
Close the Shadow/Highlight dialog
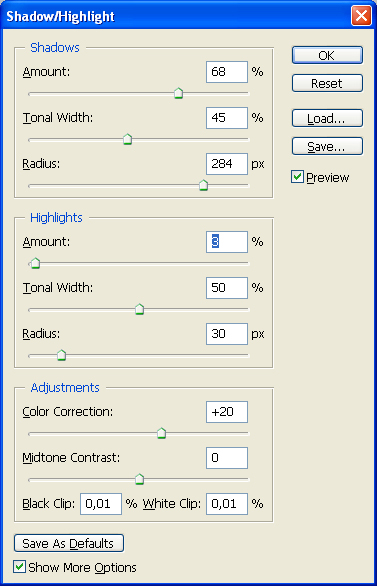(361, 16)
